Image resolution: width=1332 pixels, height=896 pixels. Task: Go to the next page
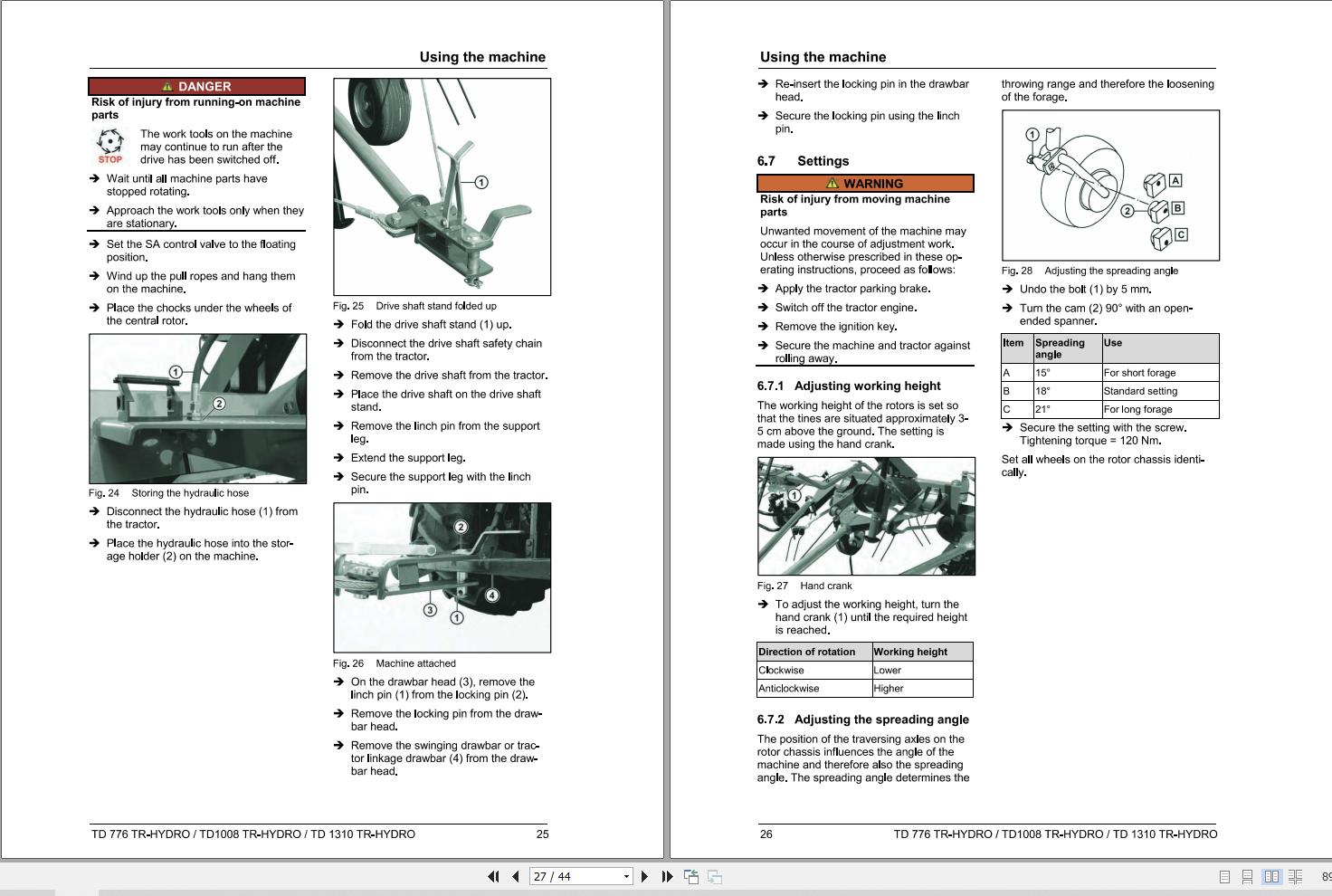644,876
